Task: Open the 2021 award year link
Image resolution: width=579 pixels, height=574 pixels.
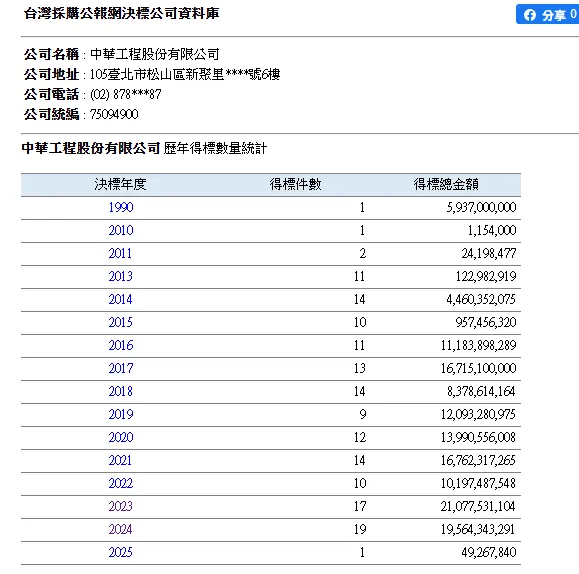Action: [120, 460]
